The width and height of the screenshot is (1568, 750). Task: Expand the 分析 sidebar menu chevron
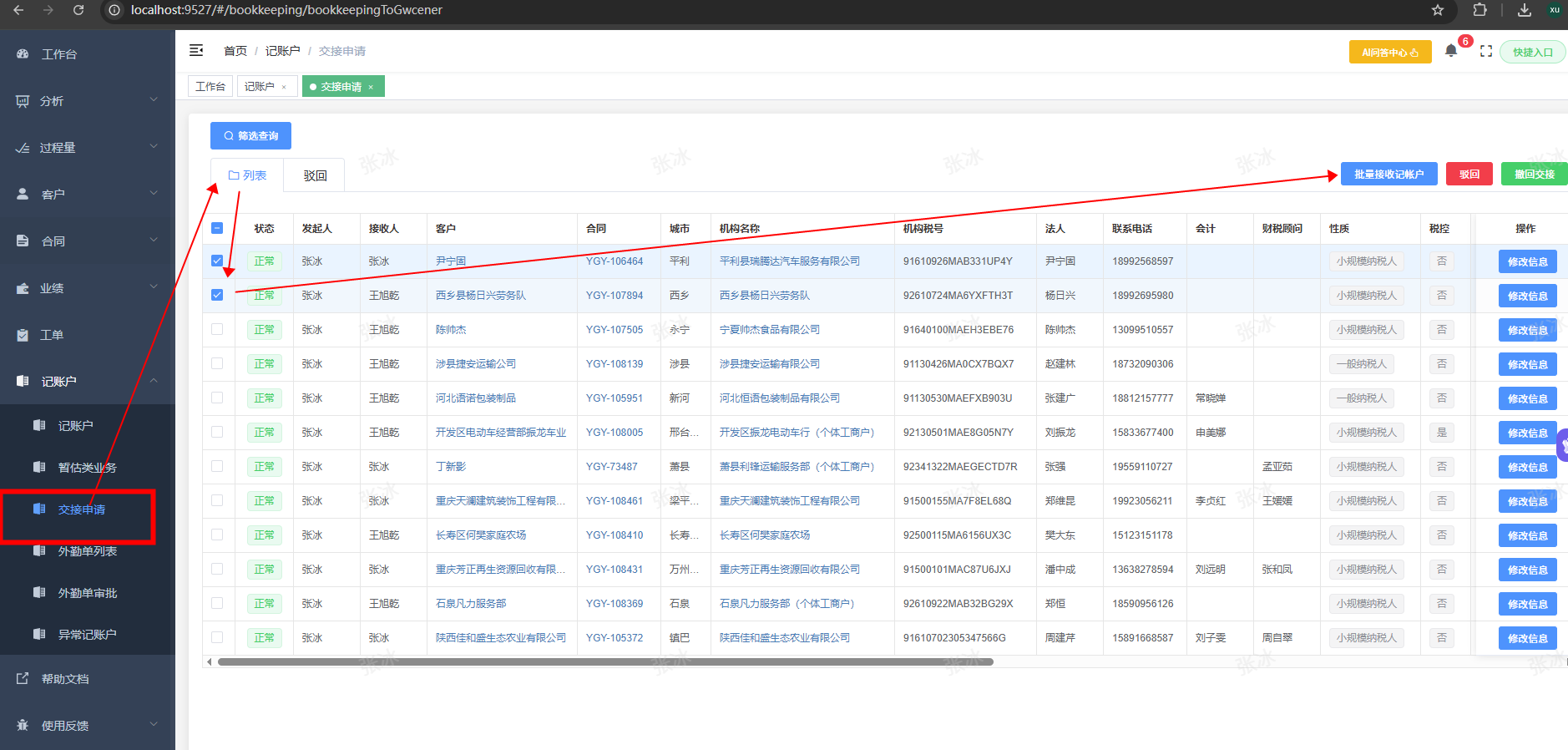click(x=154, y=99)
